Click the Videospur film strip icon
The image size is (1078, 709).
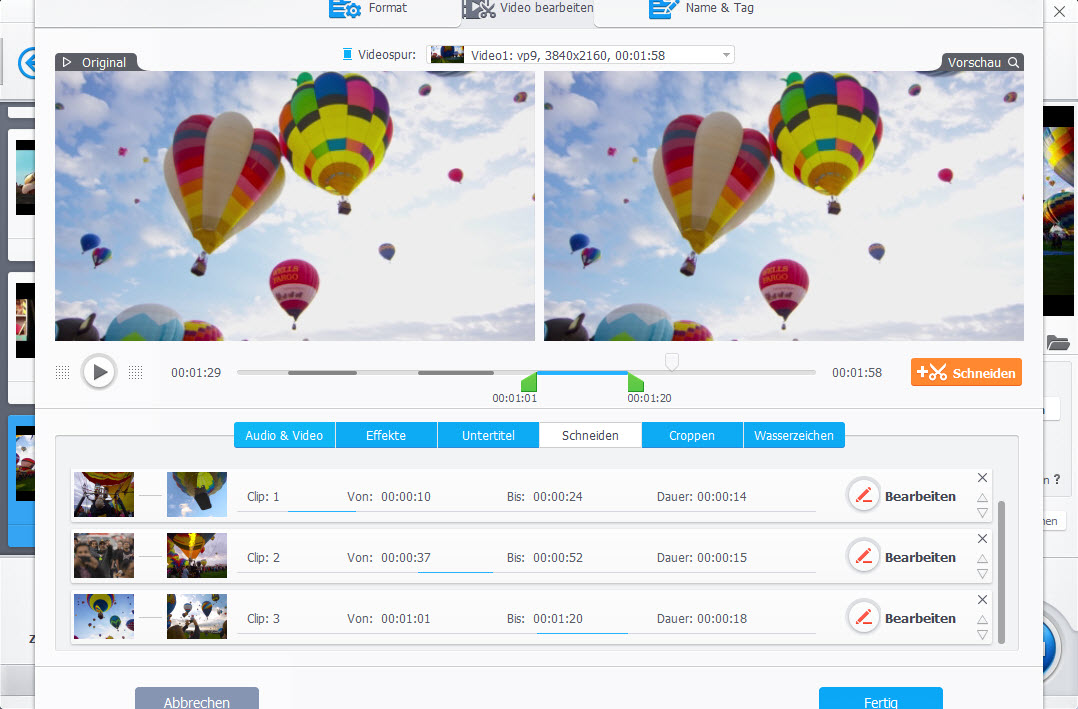(x=347, y=54)
